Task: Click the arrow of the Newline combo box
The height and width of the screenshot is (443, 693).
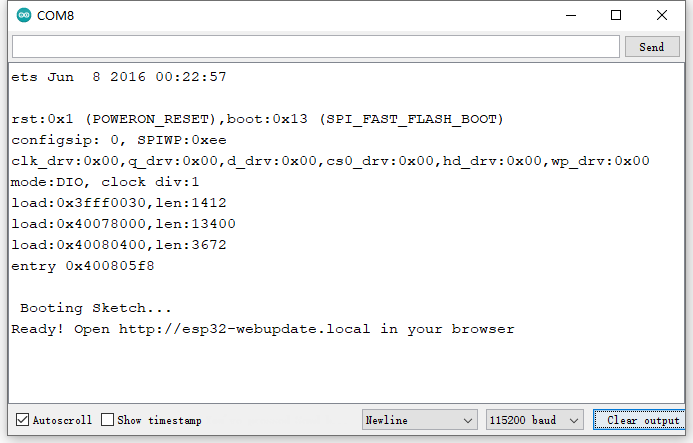Action: [x=468, y=420]
